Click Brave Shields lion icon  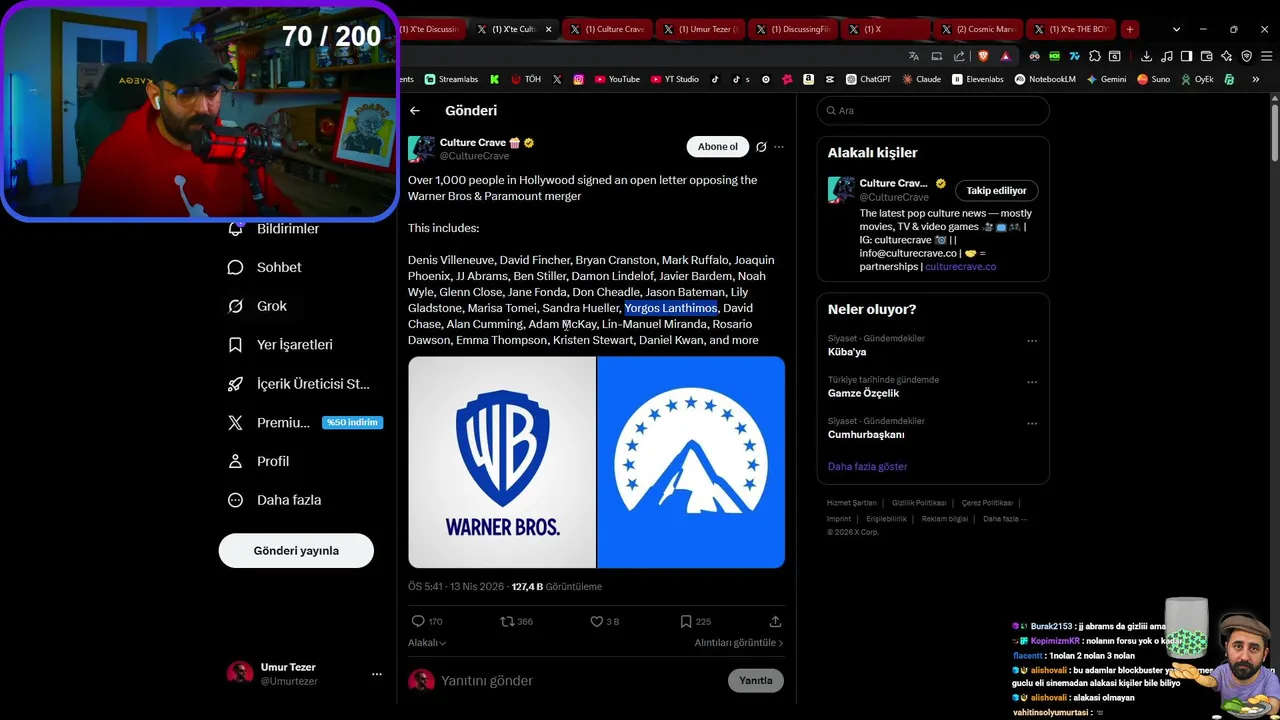[983, 56]
